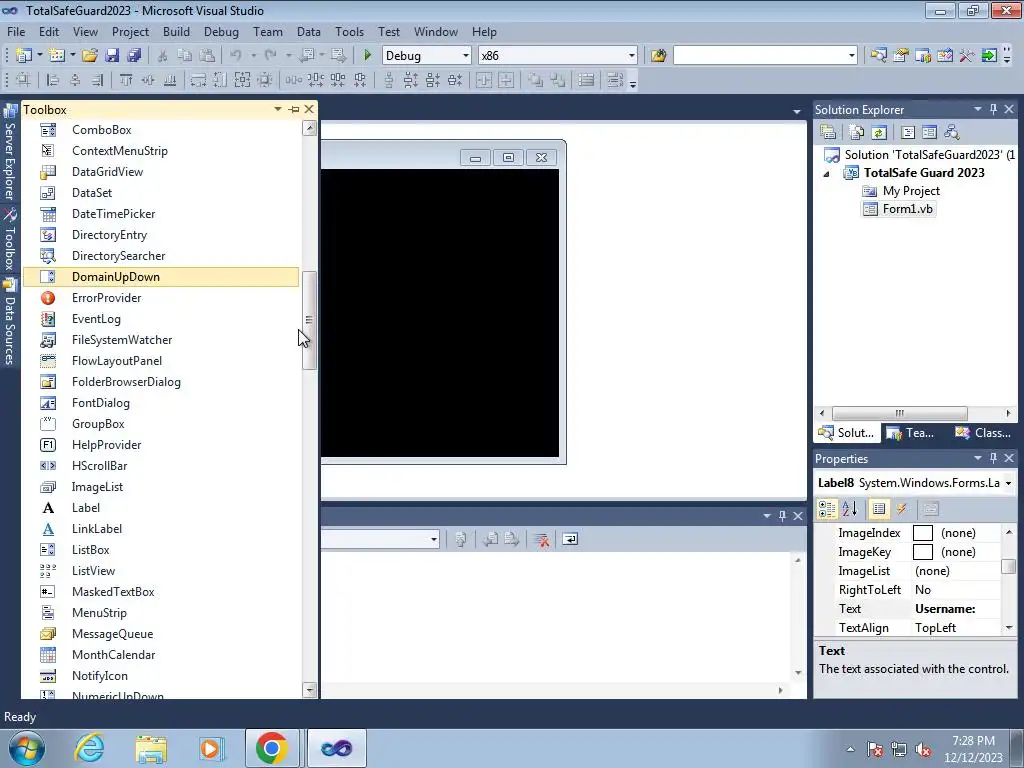Click the clock showing 7:28 PM

point(973,741)
